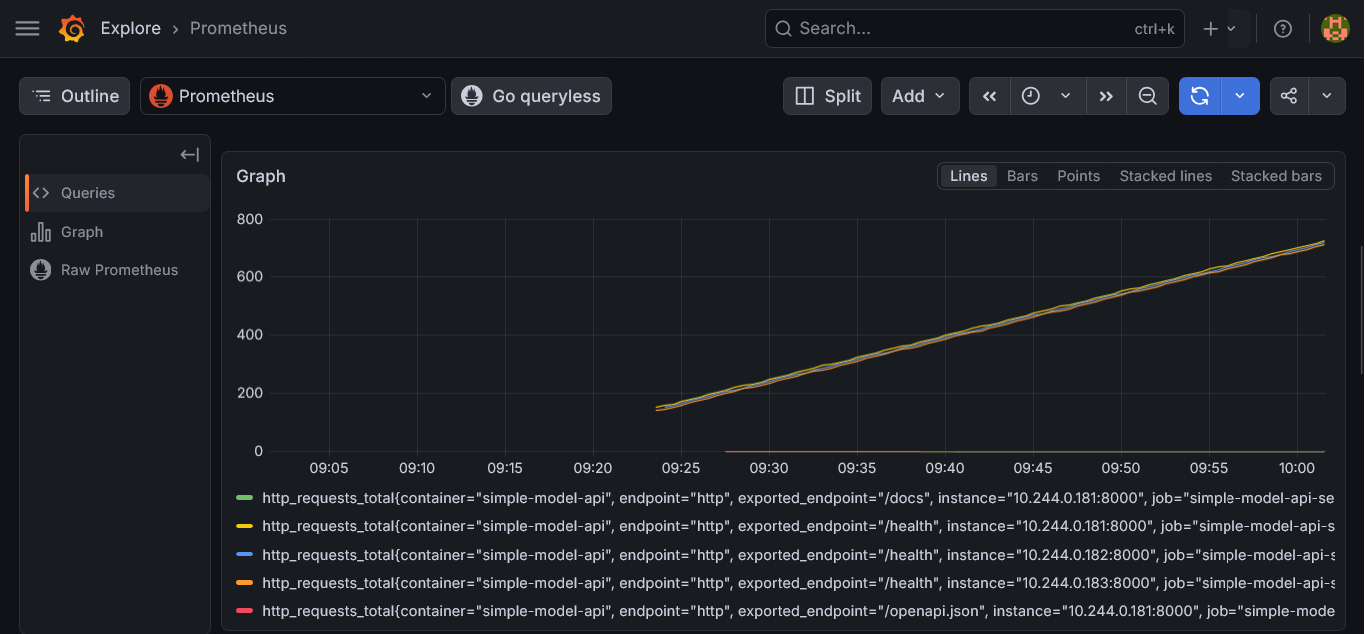Focus the Search input field
This screenshot has height=634, width=1365.
pos(975,29)
